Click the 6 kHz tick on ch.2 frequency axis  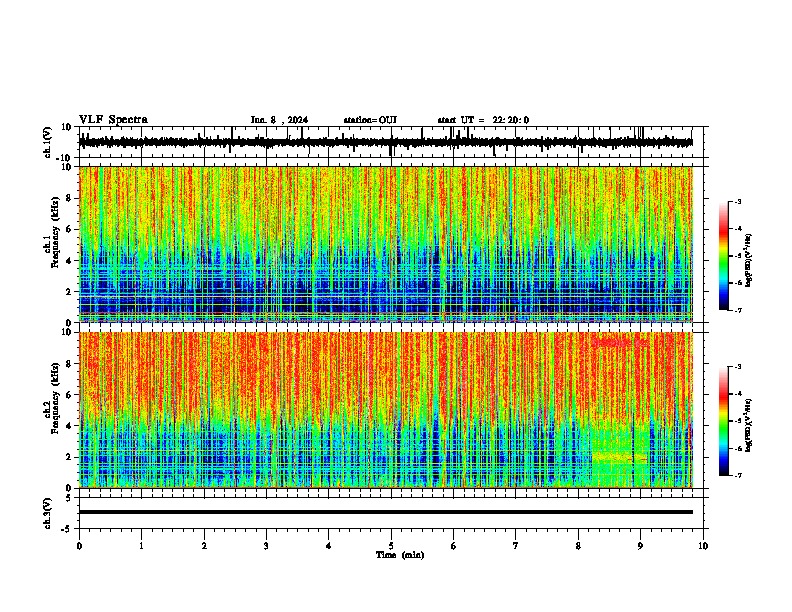point(70,395)
